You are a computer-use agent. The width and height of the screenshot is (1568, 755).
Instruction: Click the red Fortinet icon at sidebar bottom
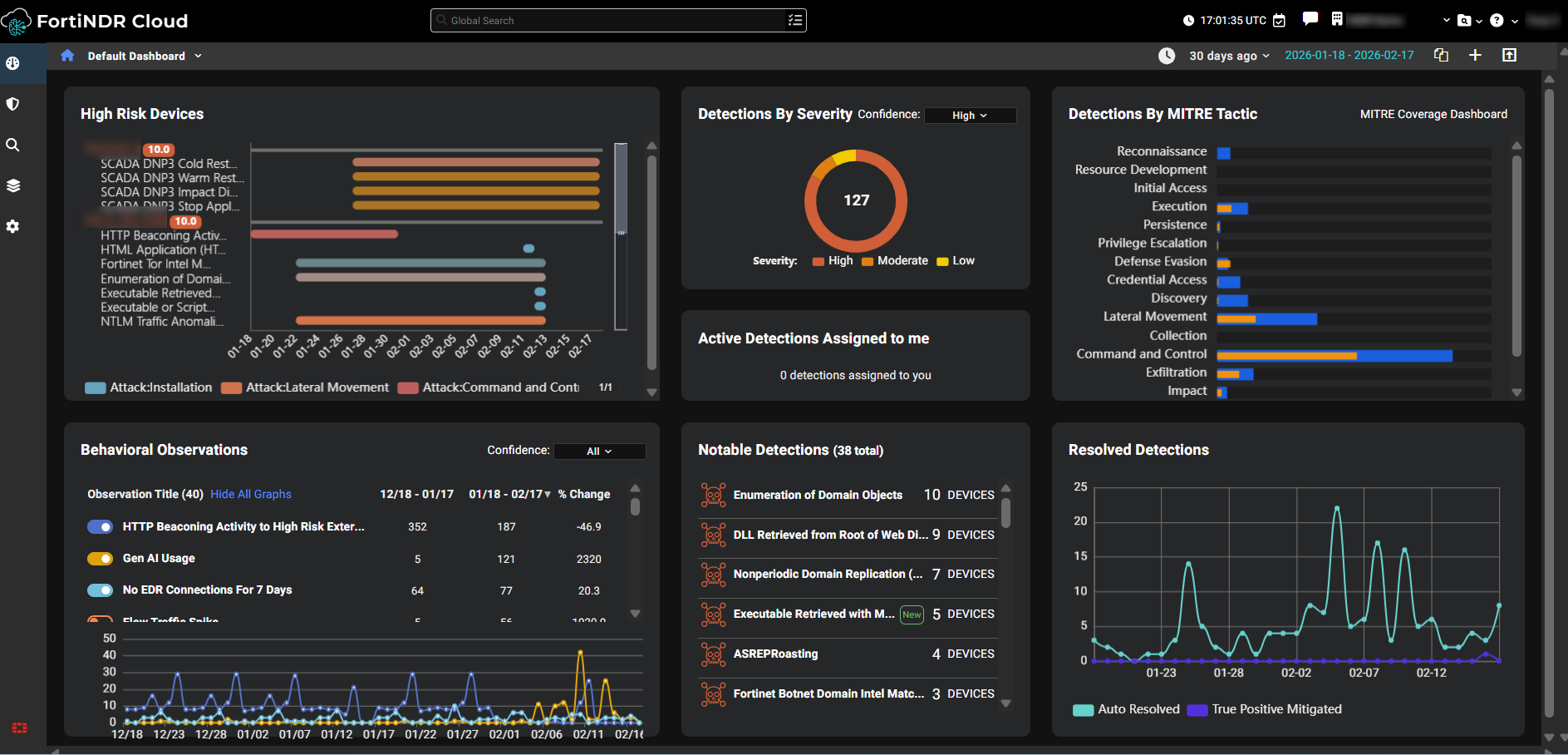click(19, 728)
